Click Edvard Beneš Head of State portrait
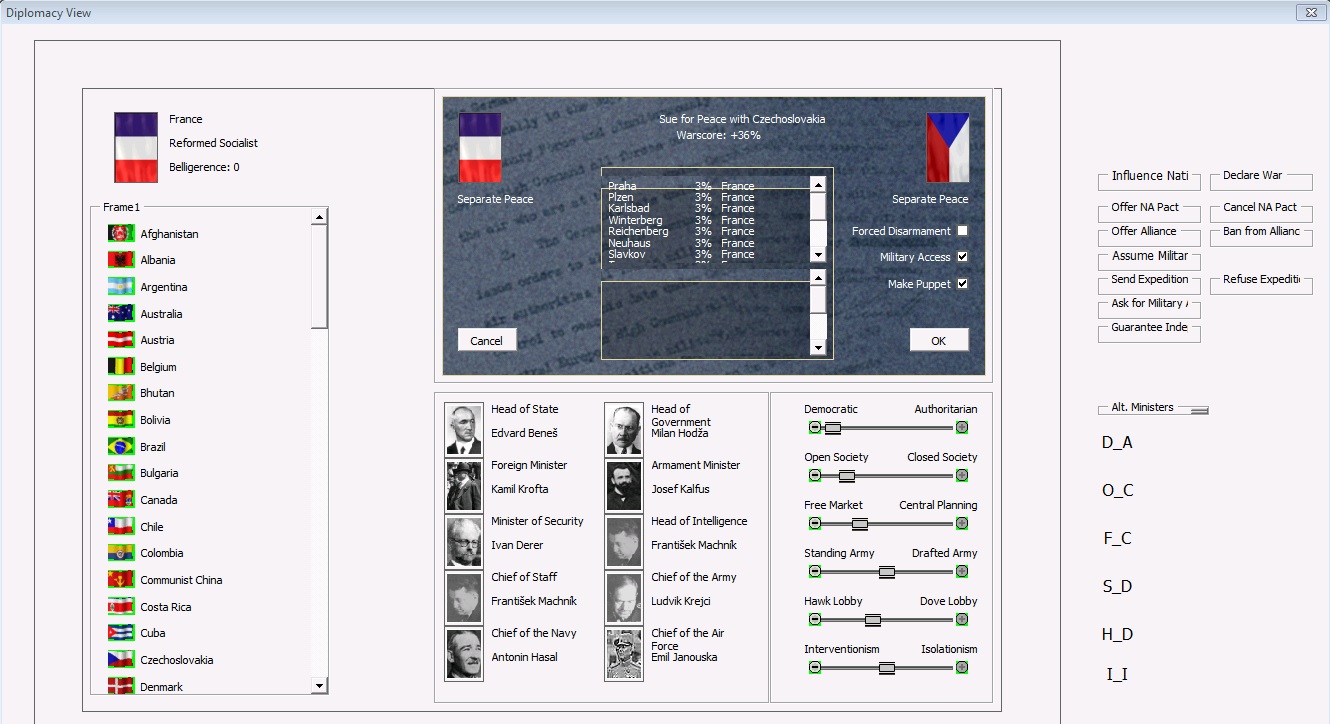 [x=464, y=430]
